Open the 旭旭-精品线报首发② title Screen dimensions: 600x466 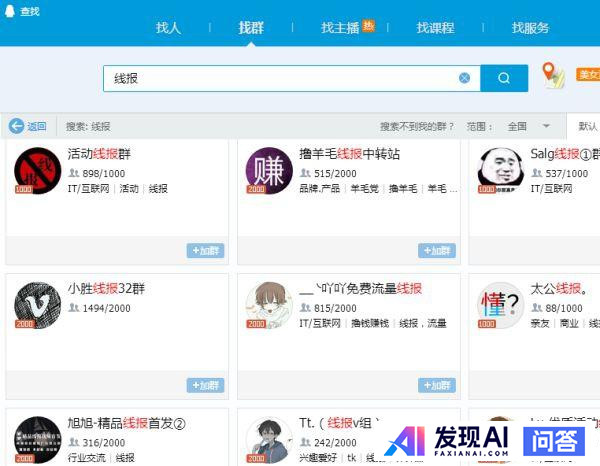point(127,423)
